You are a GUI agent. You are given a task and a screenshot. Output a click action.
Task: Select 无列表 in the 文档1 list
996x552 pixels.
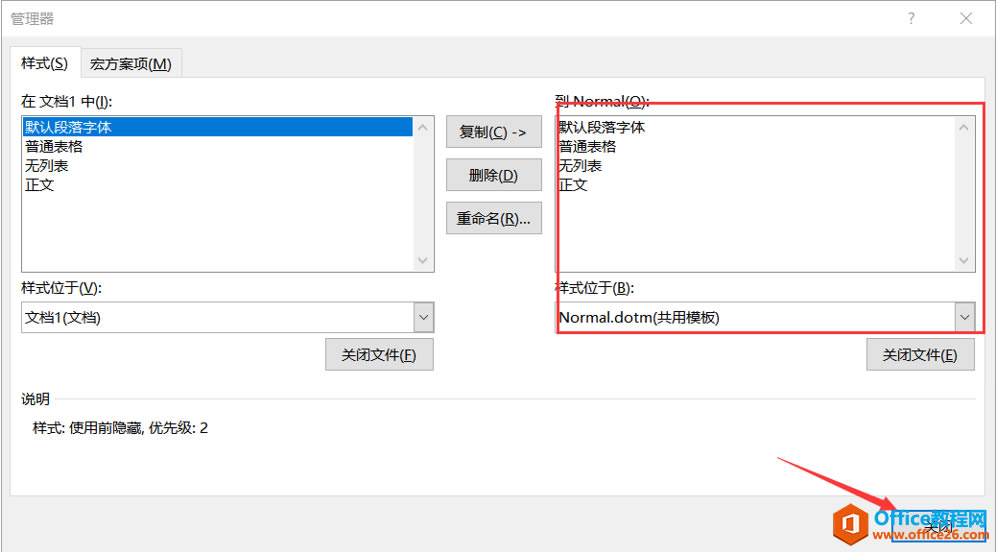[x=217, y=166]
